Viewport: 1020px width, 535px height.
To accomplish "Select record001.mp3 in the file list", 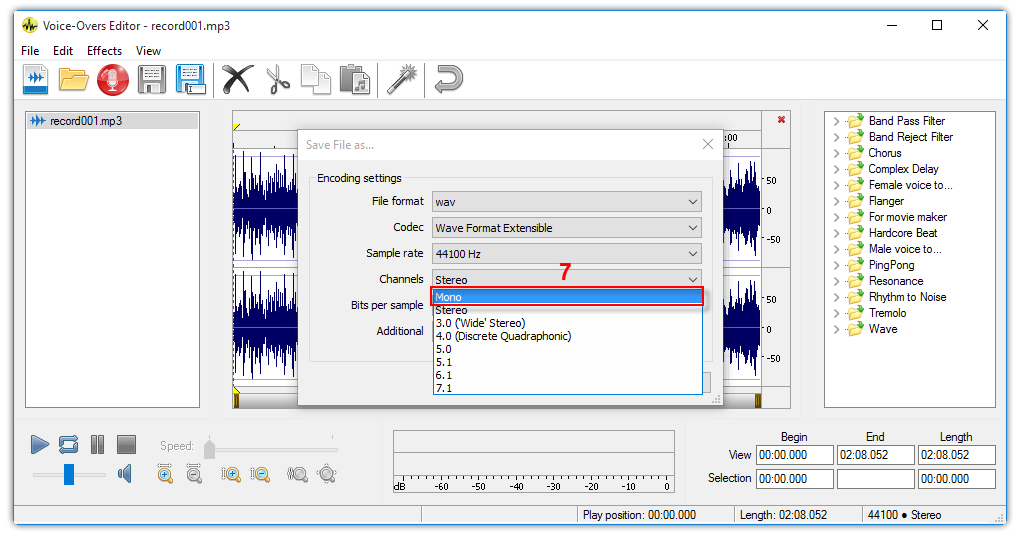I will pos(113,120).
